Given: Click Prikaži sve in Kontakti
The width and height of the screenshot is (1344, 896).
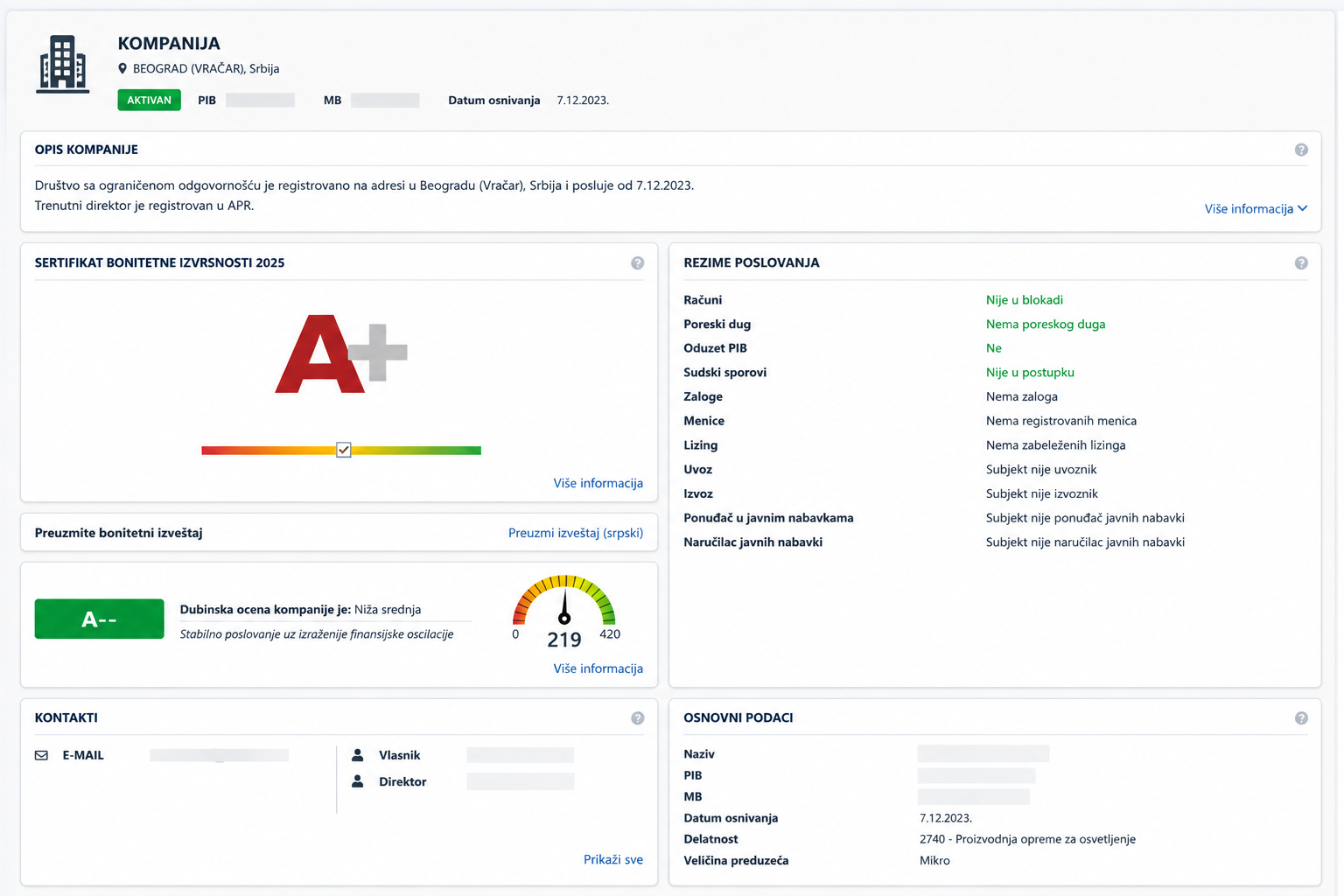Looking at the screenshot, I should coord(613,859).
